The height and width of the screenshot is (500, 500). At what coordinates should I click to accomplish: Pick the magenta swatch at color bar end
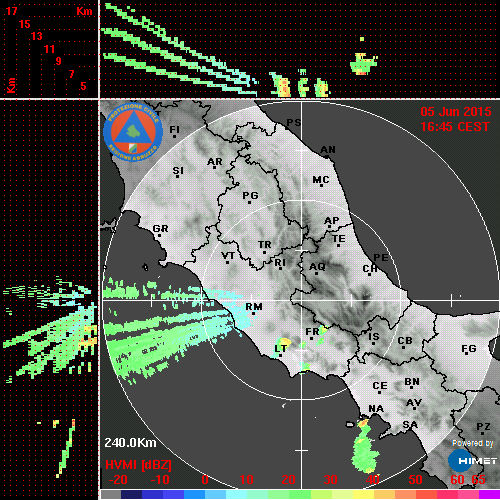pos(489,494)
